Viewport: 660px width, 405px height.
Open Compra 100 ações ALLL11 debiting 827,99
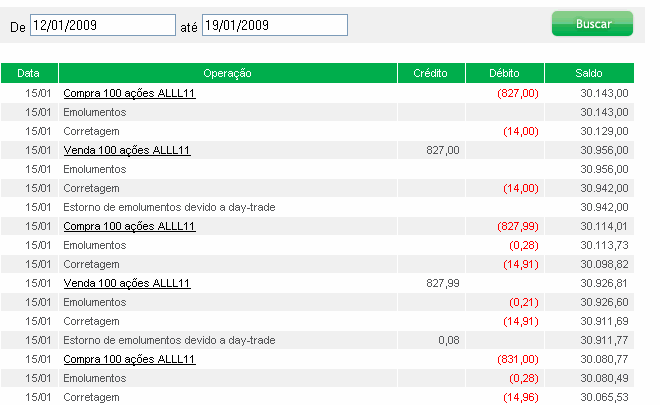[129, 226]
